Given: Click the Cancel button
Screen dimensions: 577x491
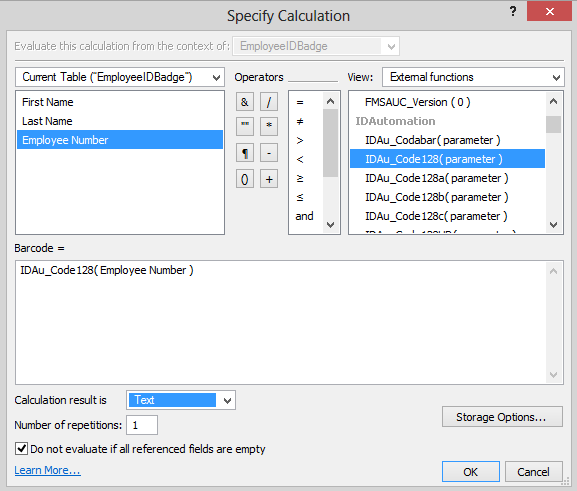Looking at the screenshot, I should click(534, 471).
